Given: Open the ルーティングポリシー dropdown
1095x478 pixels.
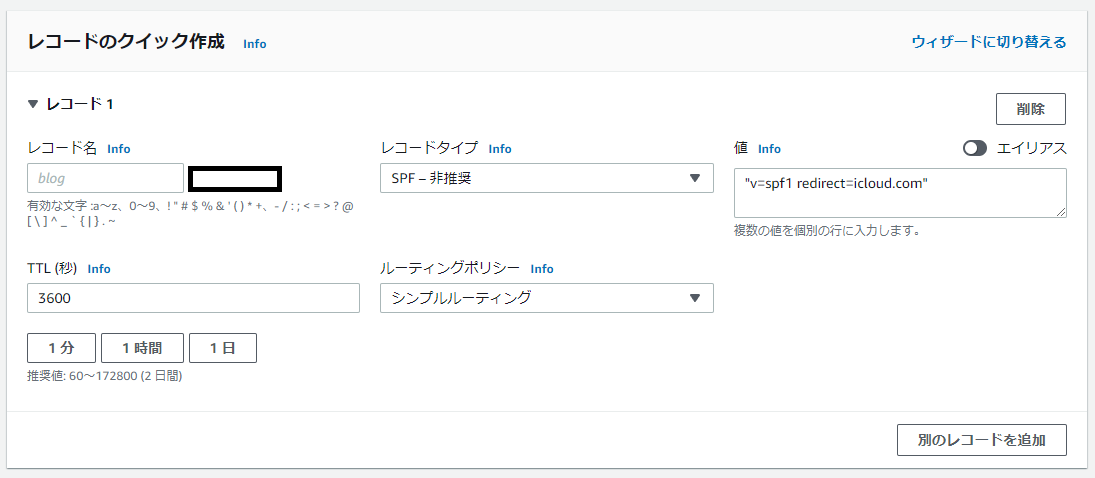Looking at the screenshot, I should coord(547,298).
